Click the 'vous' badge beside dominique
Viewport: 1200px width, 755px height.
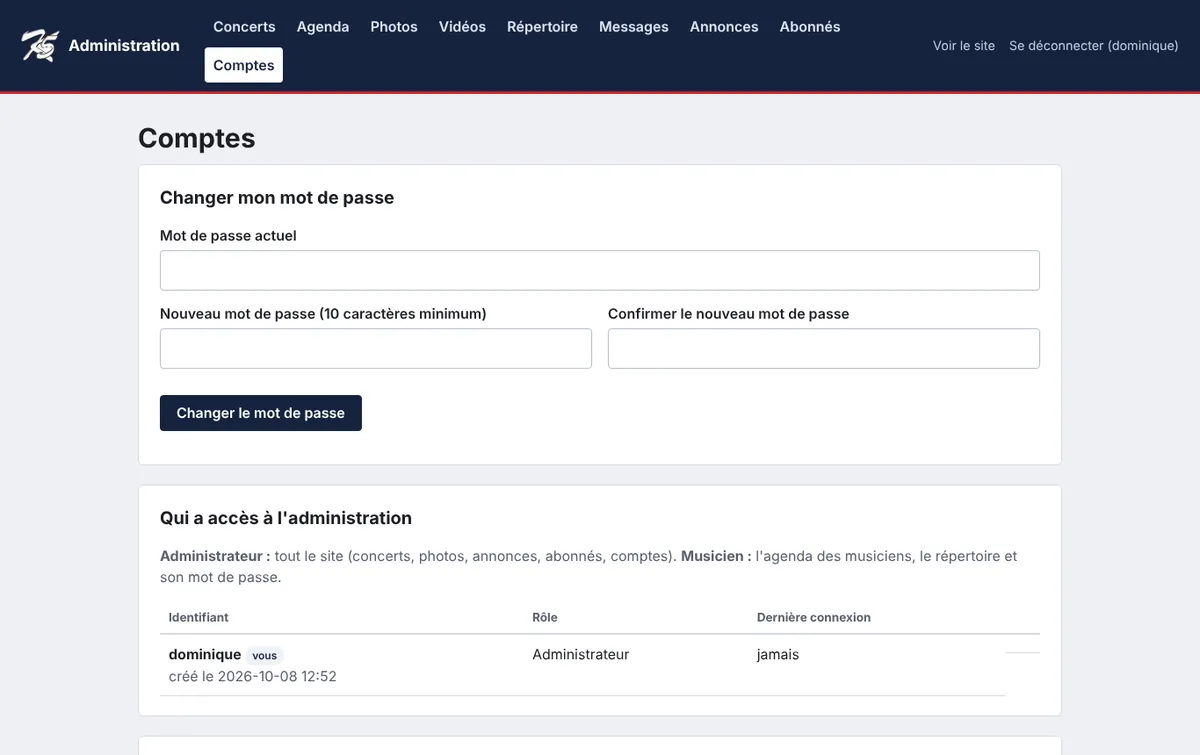tap(265, 656)
